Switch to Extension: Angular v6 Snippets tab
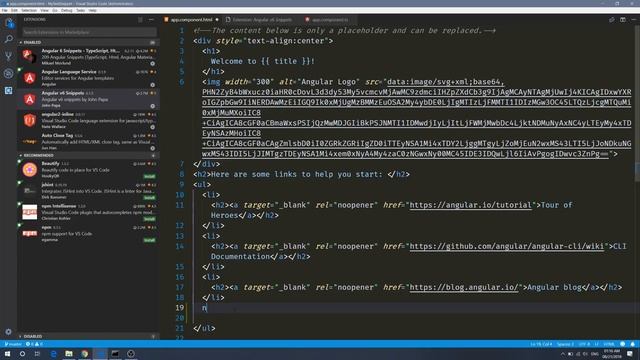 (x=262, y=20)
